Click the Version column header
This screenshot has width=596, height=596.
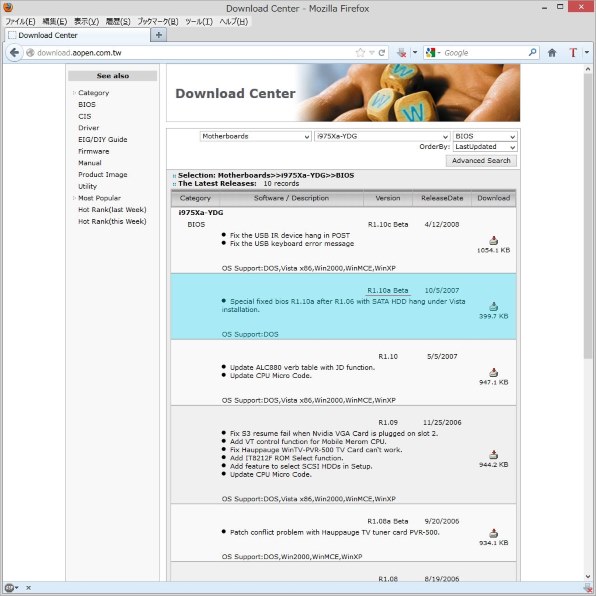point(388,198)
